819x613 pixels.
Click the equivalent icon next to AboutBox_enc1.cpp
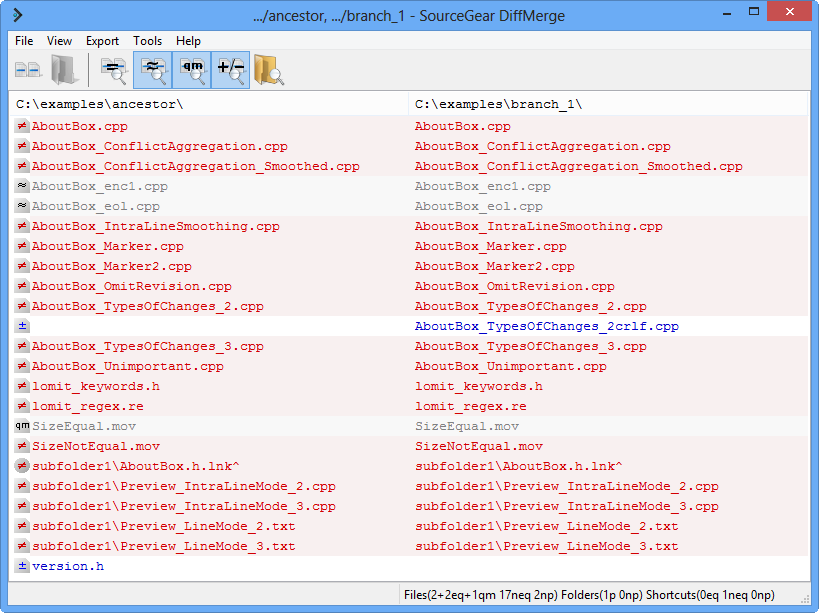(x=22, y=187)
